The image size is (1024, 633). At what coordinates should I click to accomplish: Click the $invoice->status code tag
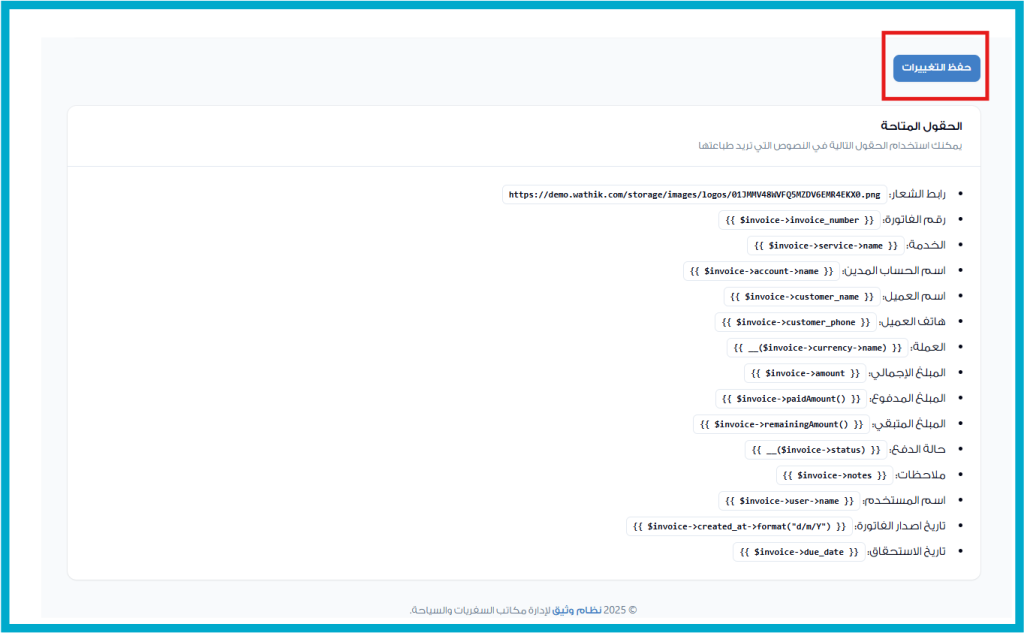point(816,450)
